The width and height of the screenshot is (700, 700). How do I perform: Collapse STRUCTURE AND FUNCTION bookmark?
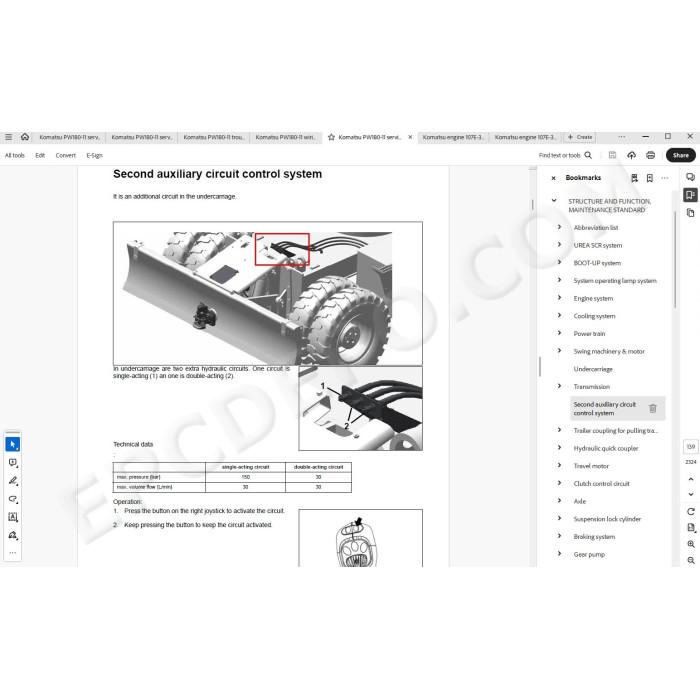click(554, 201)
